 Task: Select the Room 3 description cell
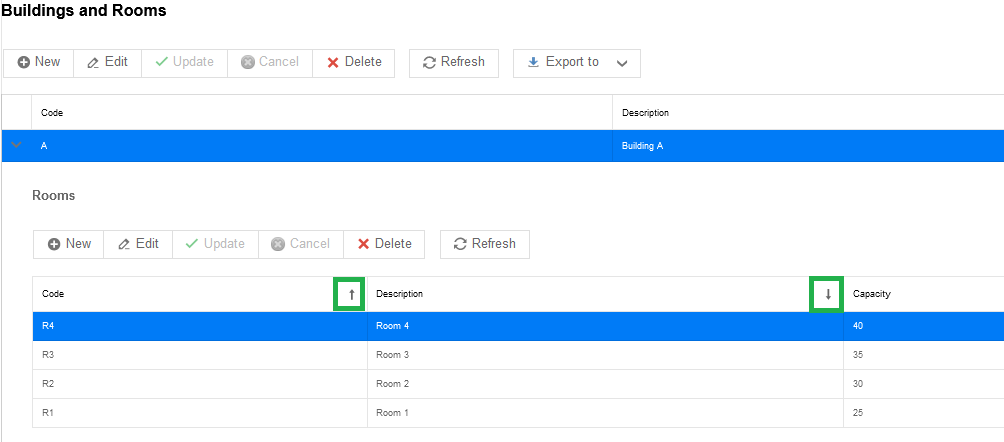[x=605, y=355]
